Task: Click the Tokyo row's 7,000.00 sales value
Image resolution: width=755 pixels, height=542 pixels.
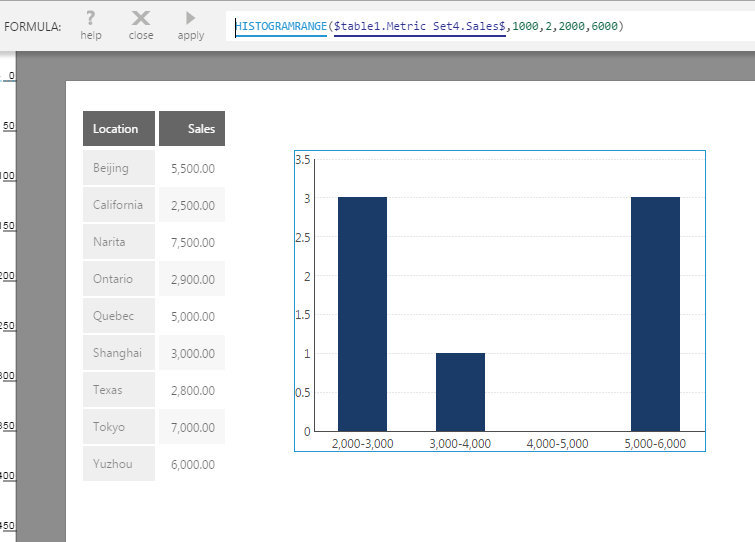Action: pos(192,427)
